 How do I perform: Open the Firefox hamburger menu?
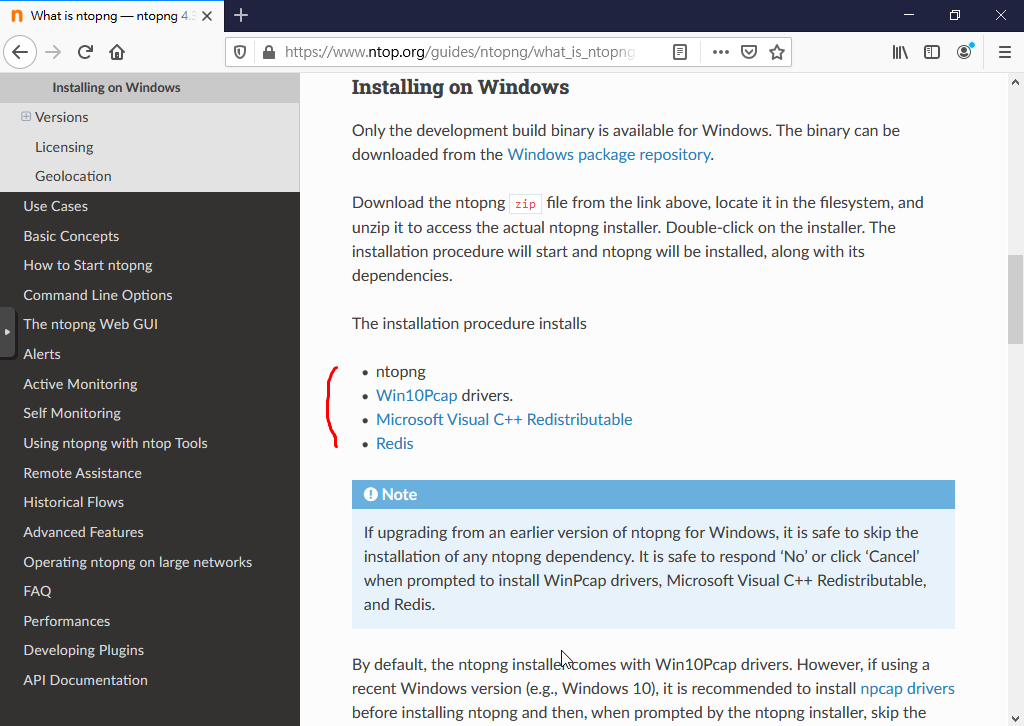pos(1005,52)
